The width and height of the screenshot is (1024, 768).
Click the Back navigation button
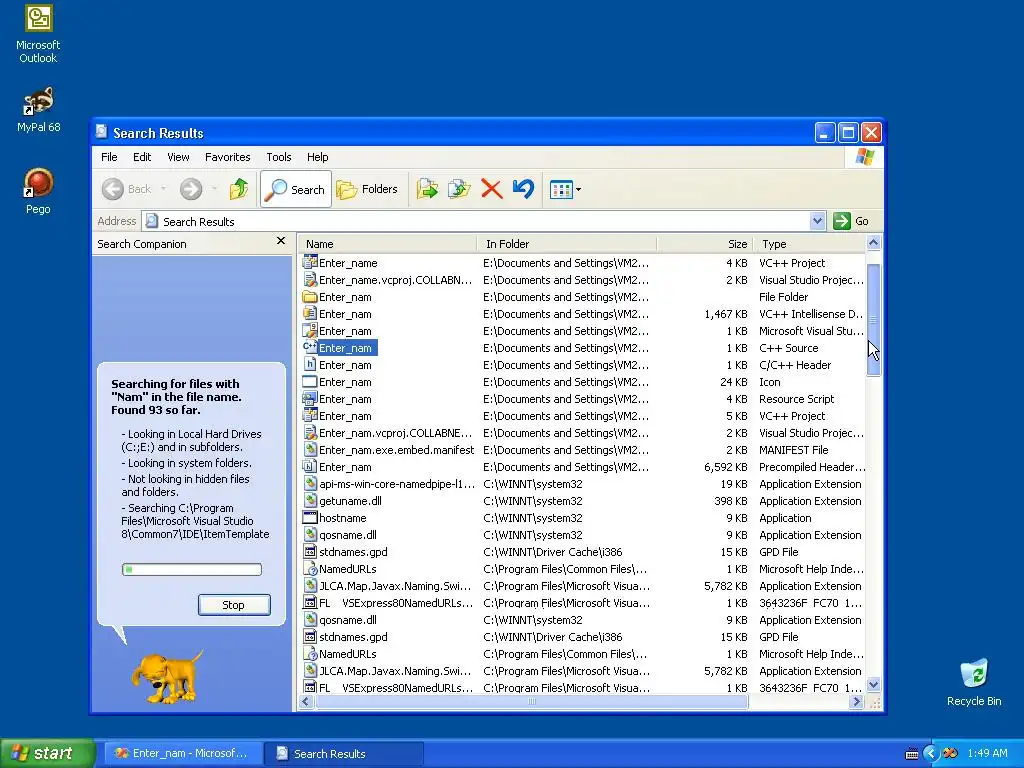pos(127,189)
